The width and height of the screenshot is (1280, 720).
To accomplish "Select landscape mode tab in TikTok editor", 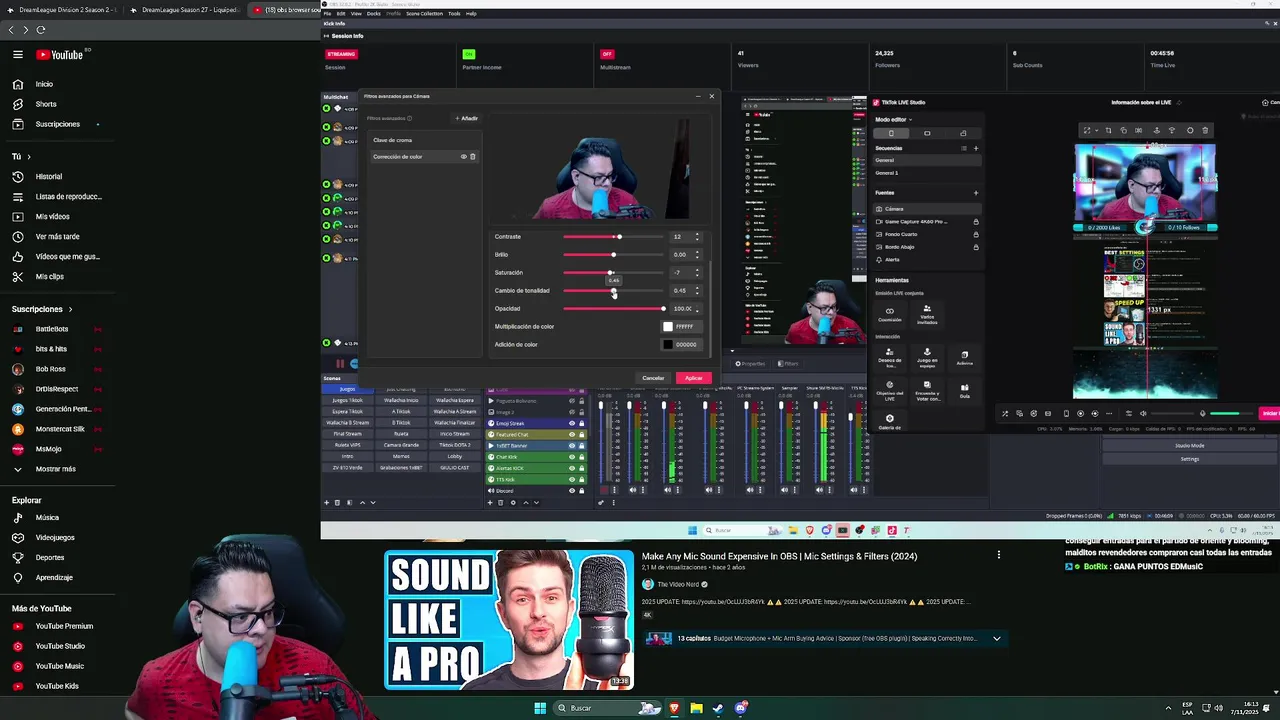I will (x=927, y=133).
